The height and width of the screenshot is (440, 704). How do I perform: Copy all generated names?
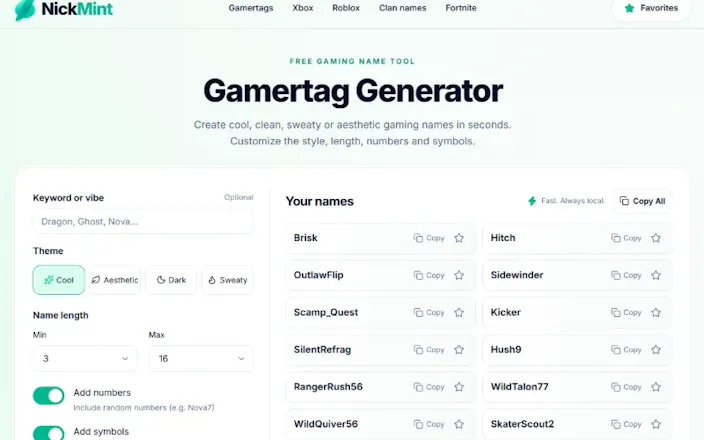click(642, 201)
